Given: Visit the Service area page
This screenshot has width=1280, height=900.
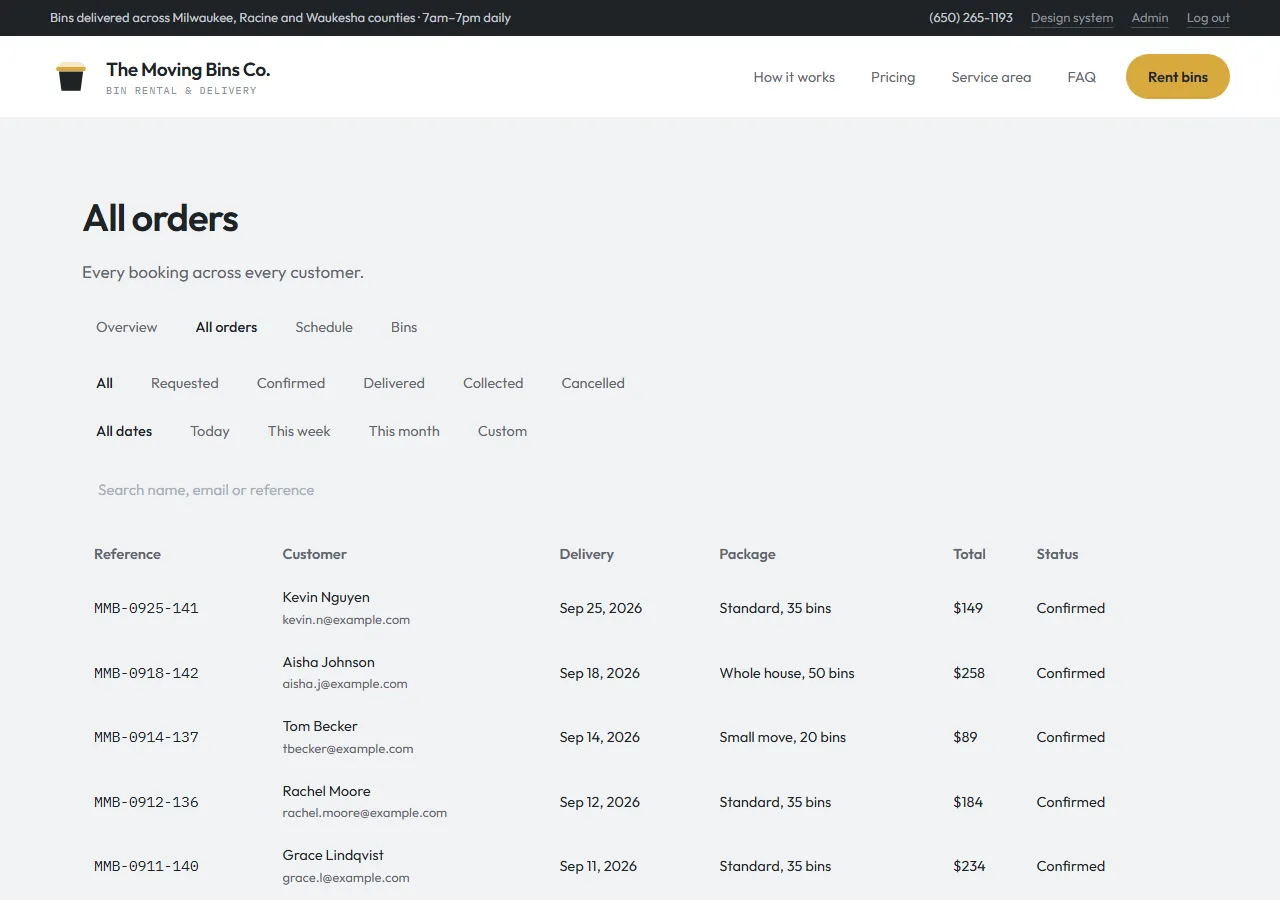Looking at the screenshot, I should (991, 77).
